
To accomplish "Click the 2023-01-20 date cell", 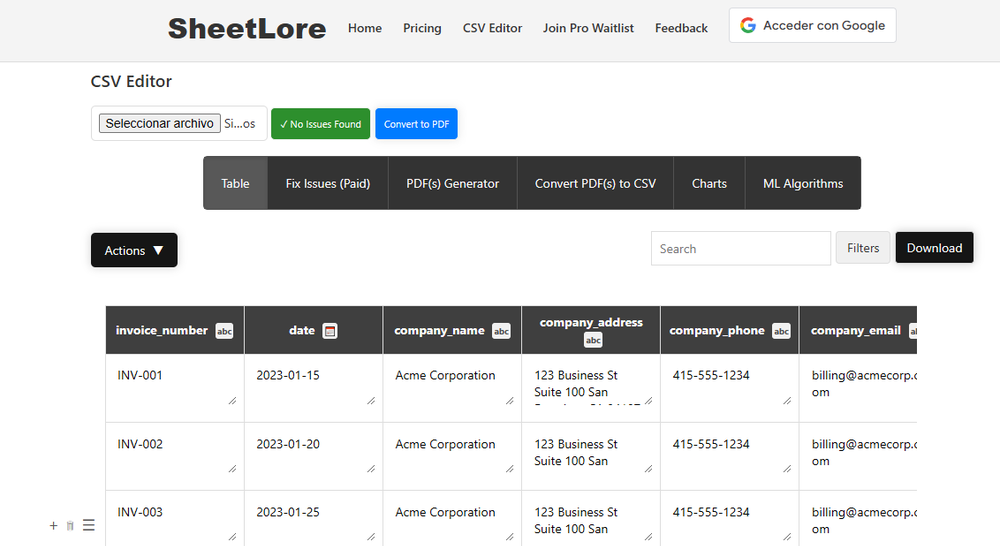I will point(313,456).
